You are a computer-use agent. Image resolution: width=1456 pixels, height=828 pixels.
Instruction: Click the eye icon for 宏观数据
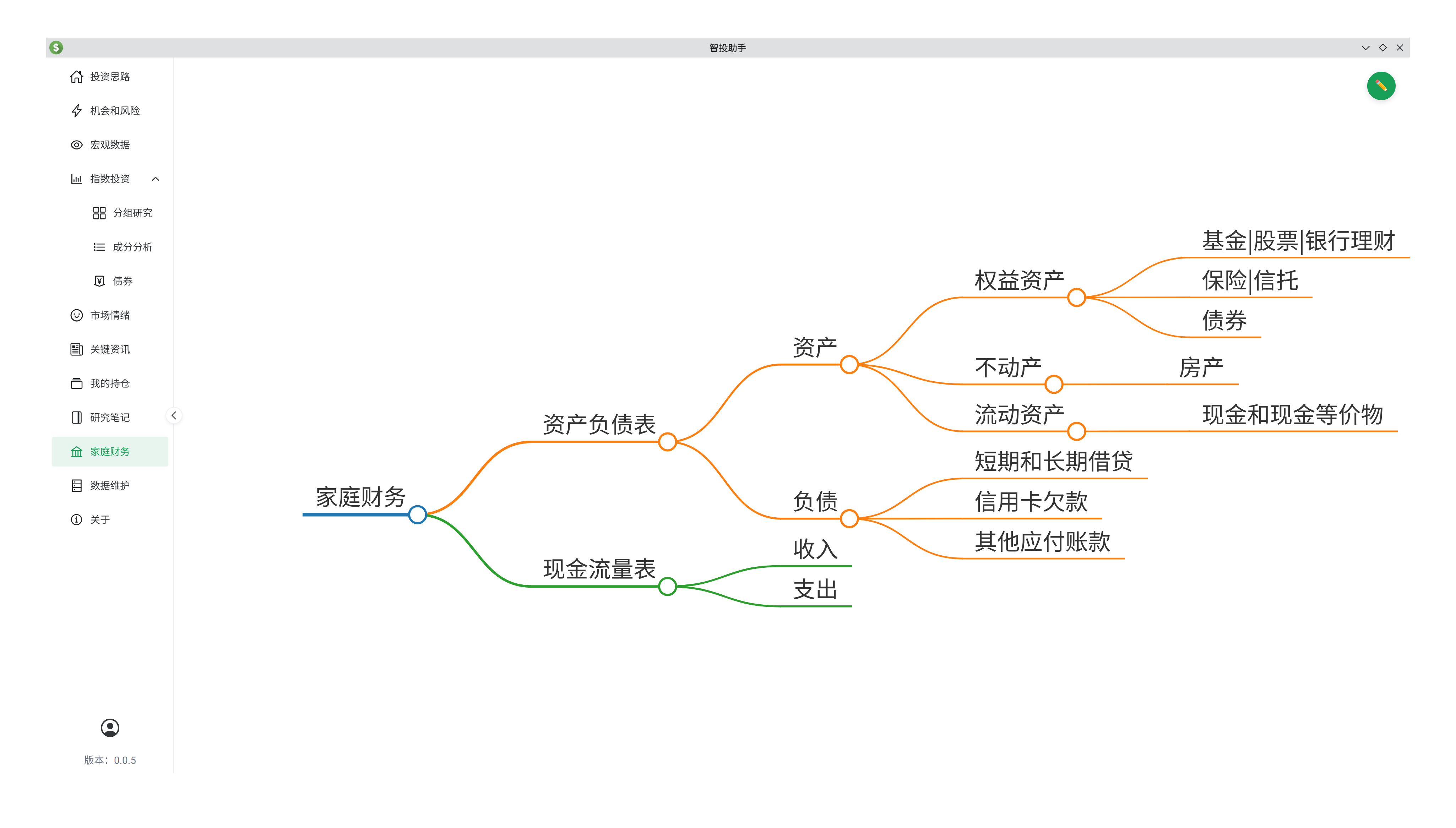pyautogui.click(x=77, y=145)
